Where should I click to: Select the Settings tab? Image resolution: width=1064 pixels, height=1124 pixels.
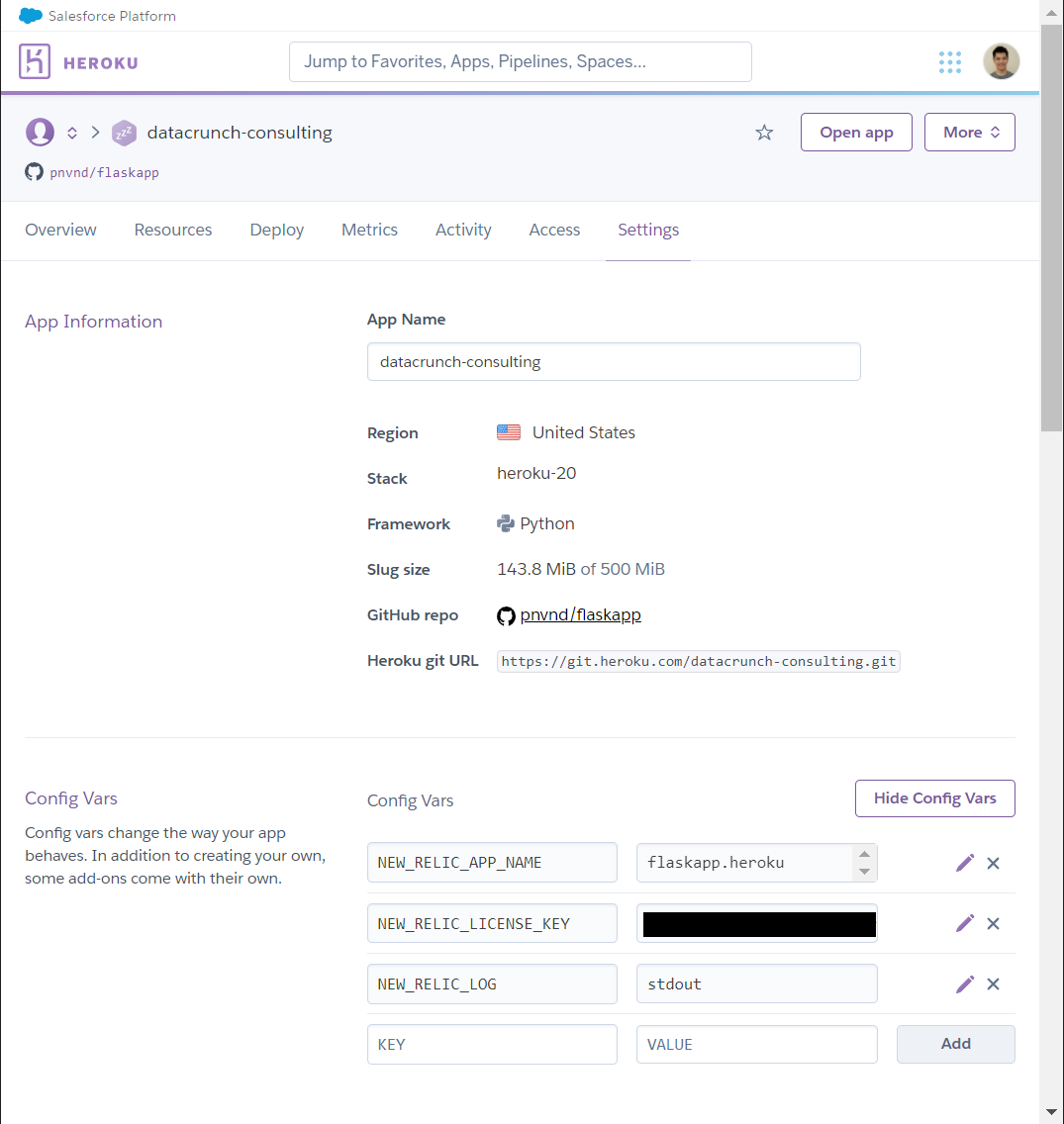(x=648, y=231)
